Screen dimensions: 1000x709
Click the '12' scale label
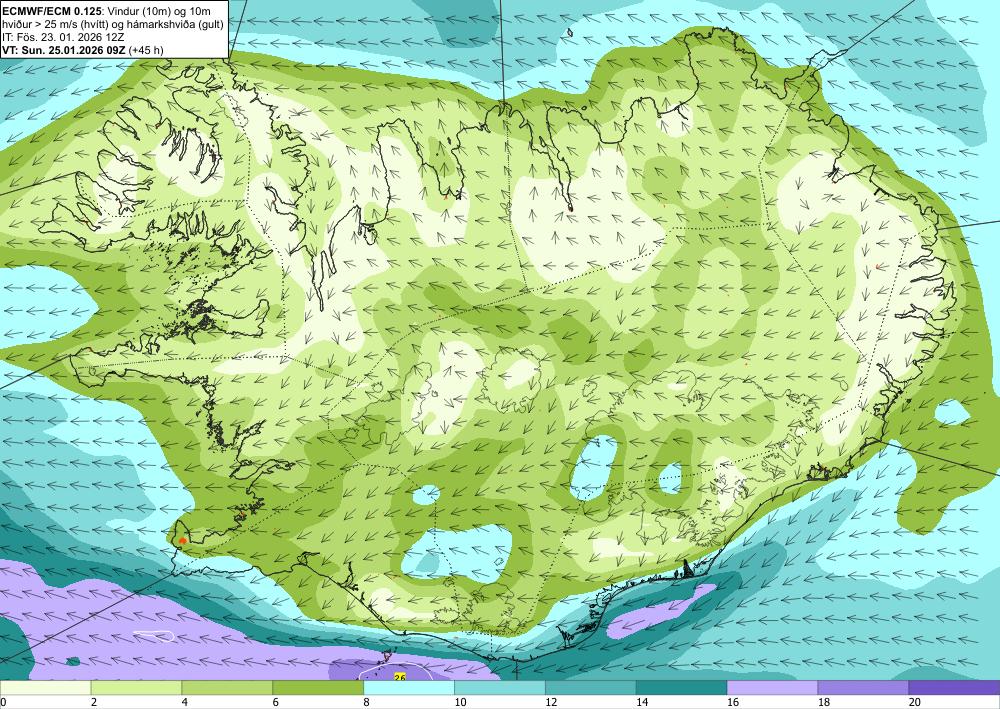click(551, 702)
